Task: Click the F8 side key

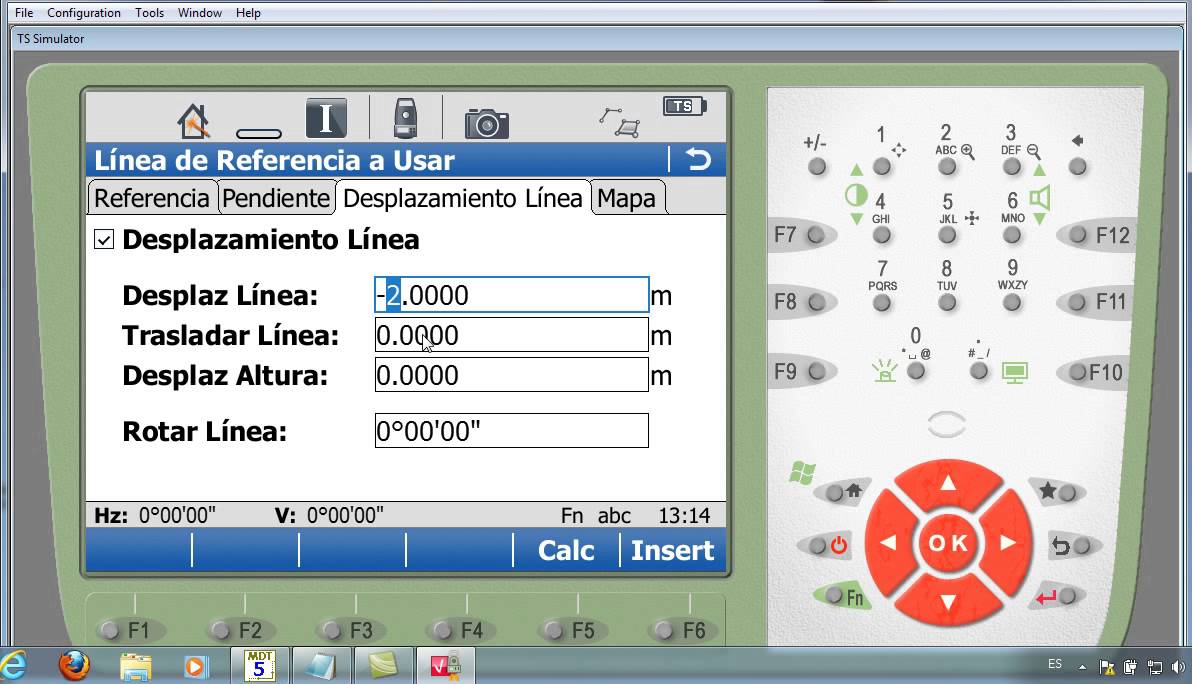Action: pos(816,302)
